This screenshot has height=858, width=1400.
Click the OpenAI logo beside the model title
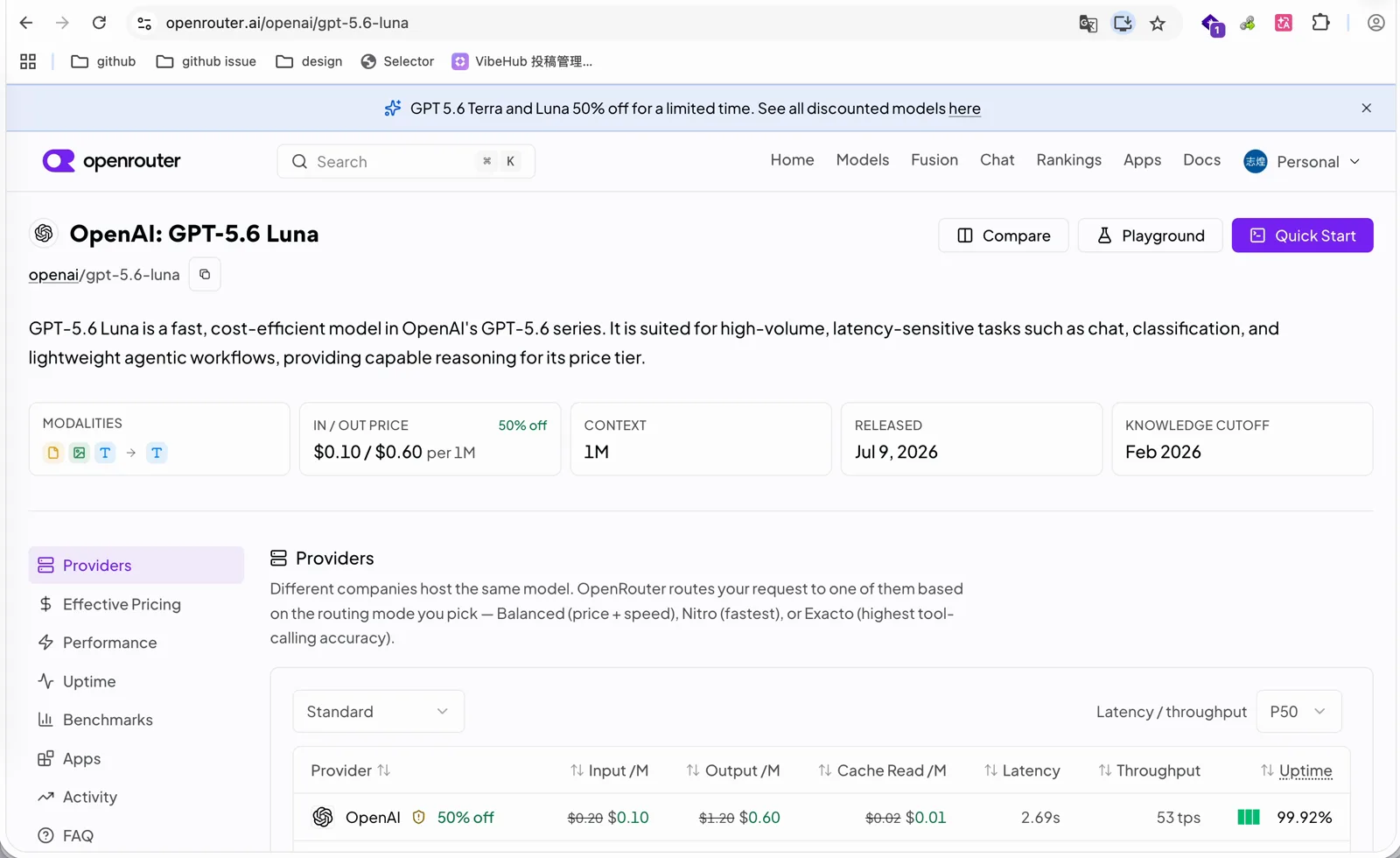point(44,234)
